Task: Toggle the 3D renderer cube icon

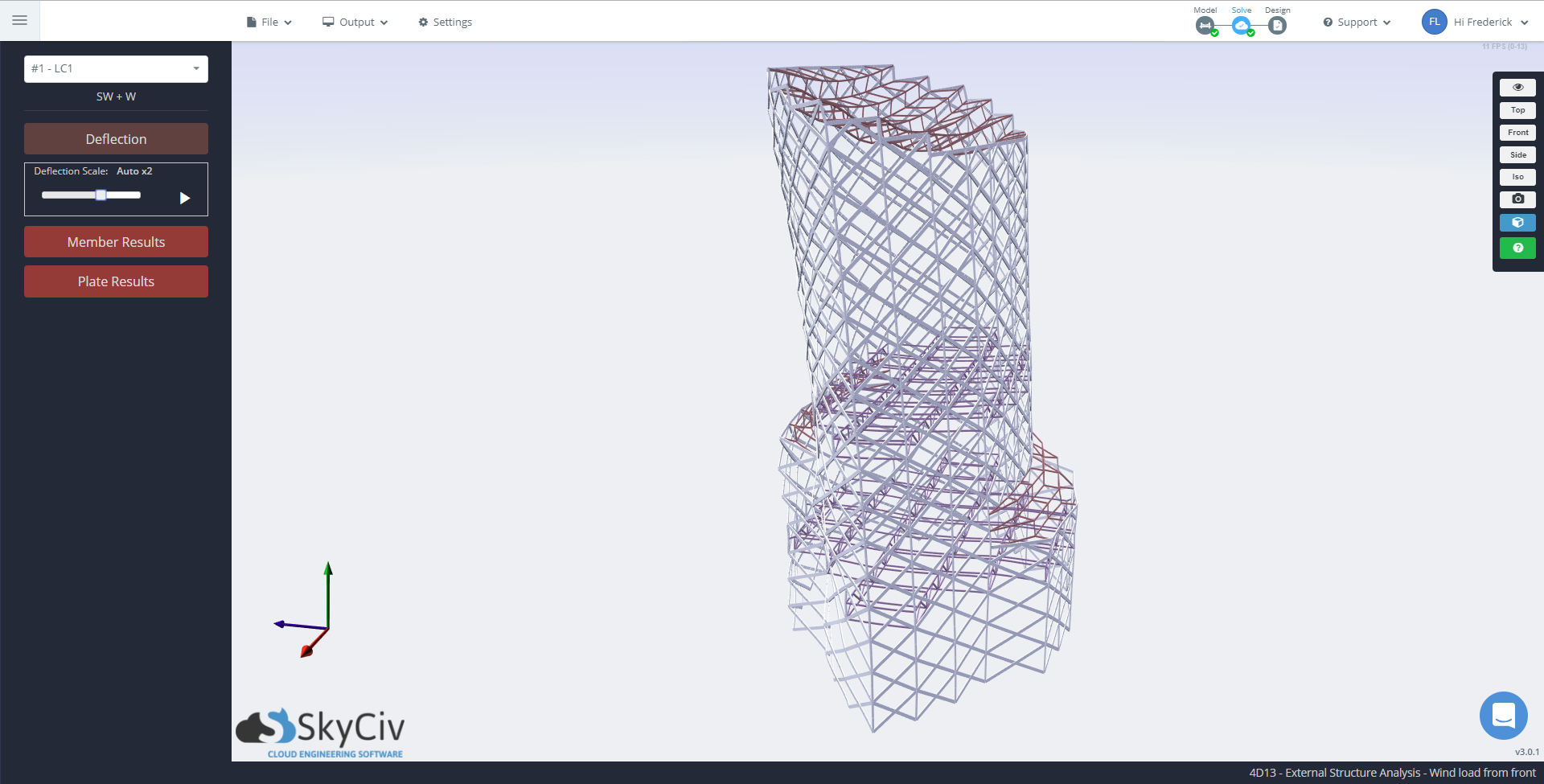Action: coord(1517,222)
